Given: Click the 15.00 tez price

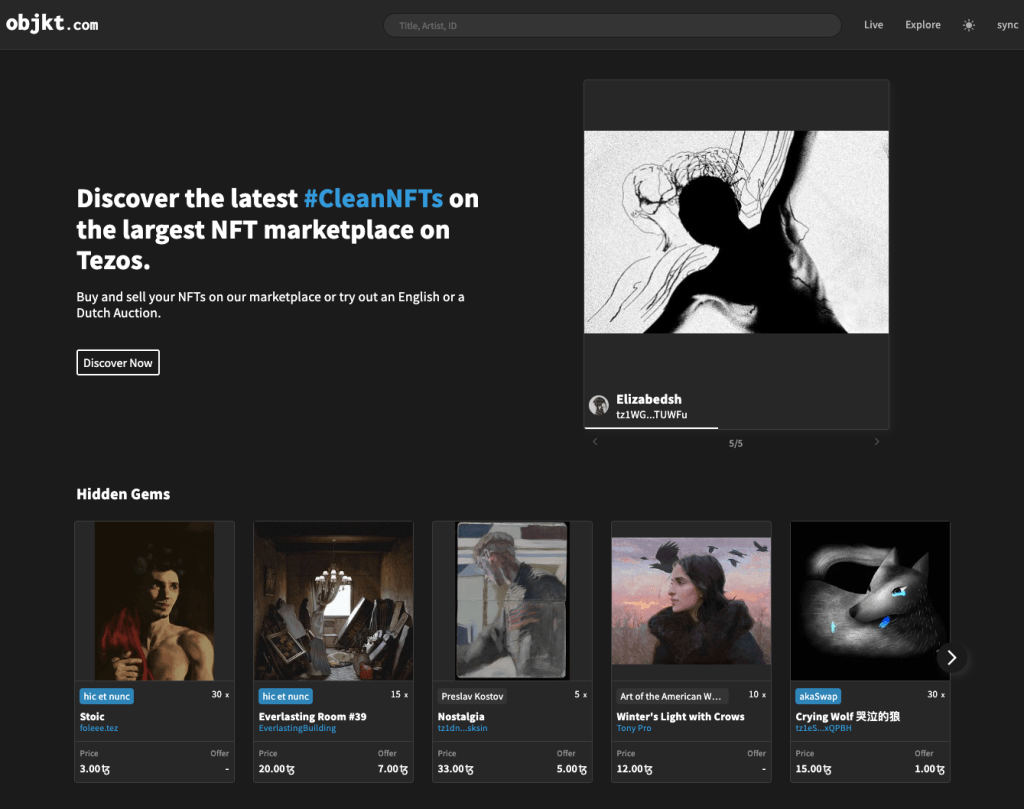Looking at the screenshot, I should point(813,769).
